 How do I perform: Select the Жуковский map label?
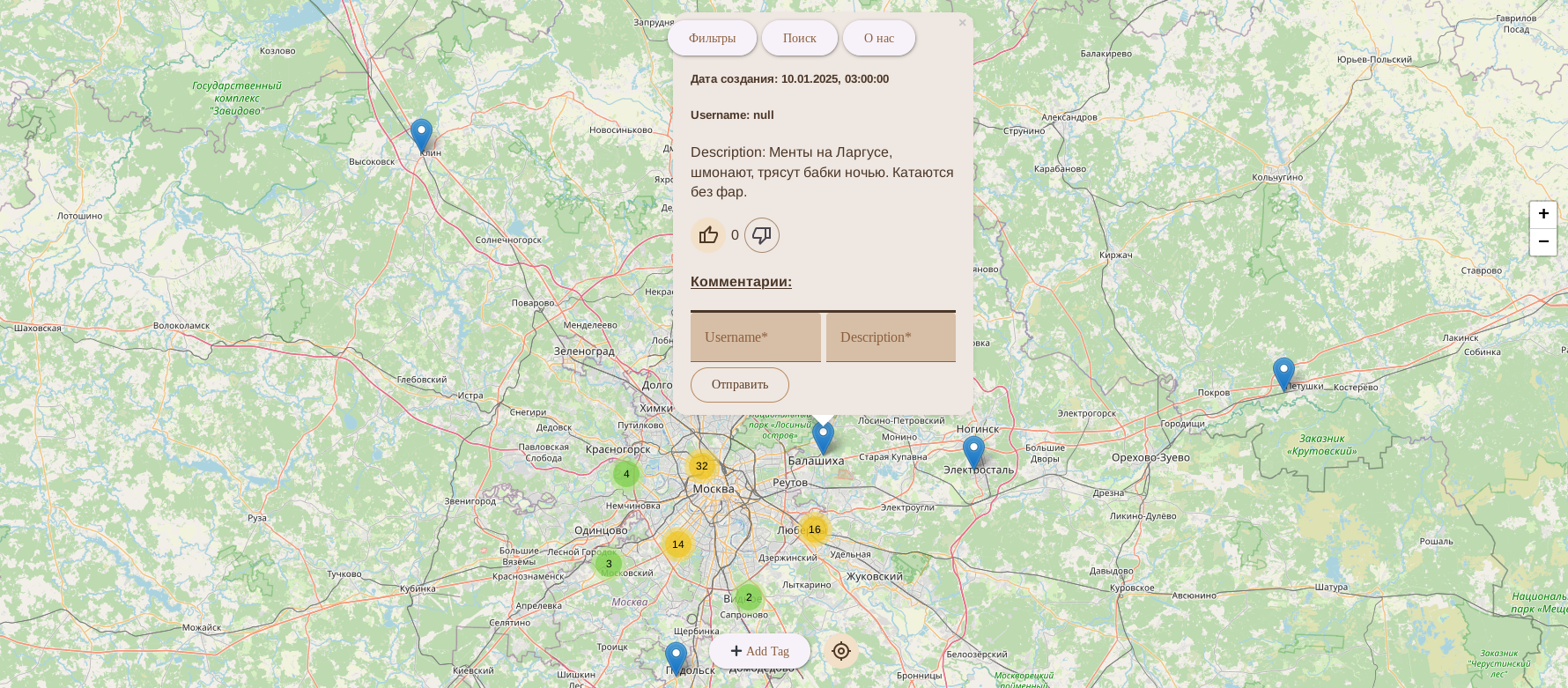tap(875, 577)
